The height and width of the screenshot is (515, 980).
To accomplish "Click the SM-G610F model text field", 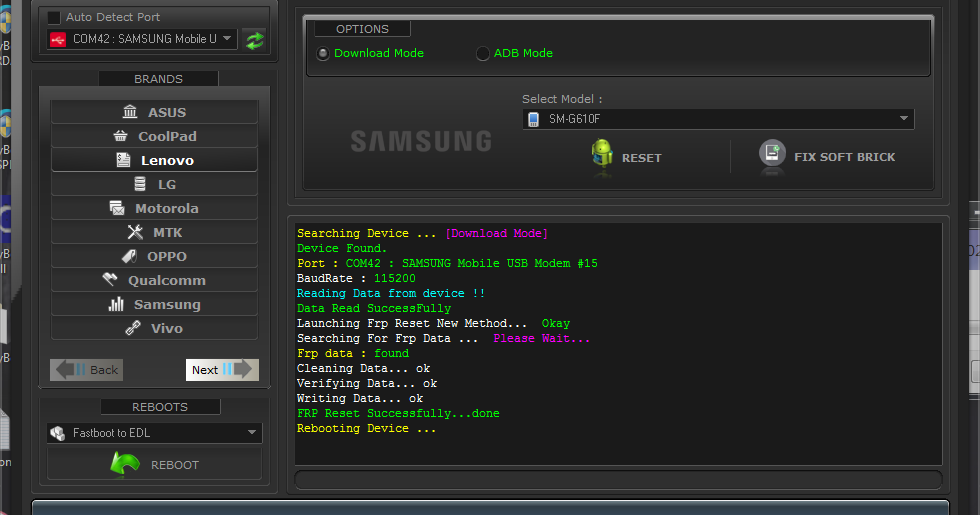I will click(718, 119).
